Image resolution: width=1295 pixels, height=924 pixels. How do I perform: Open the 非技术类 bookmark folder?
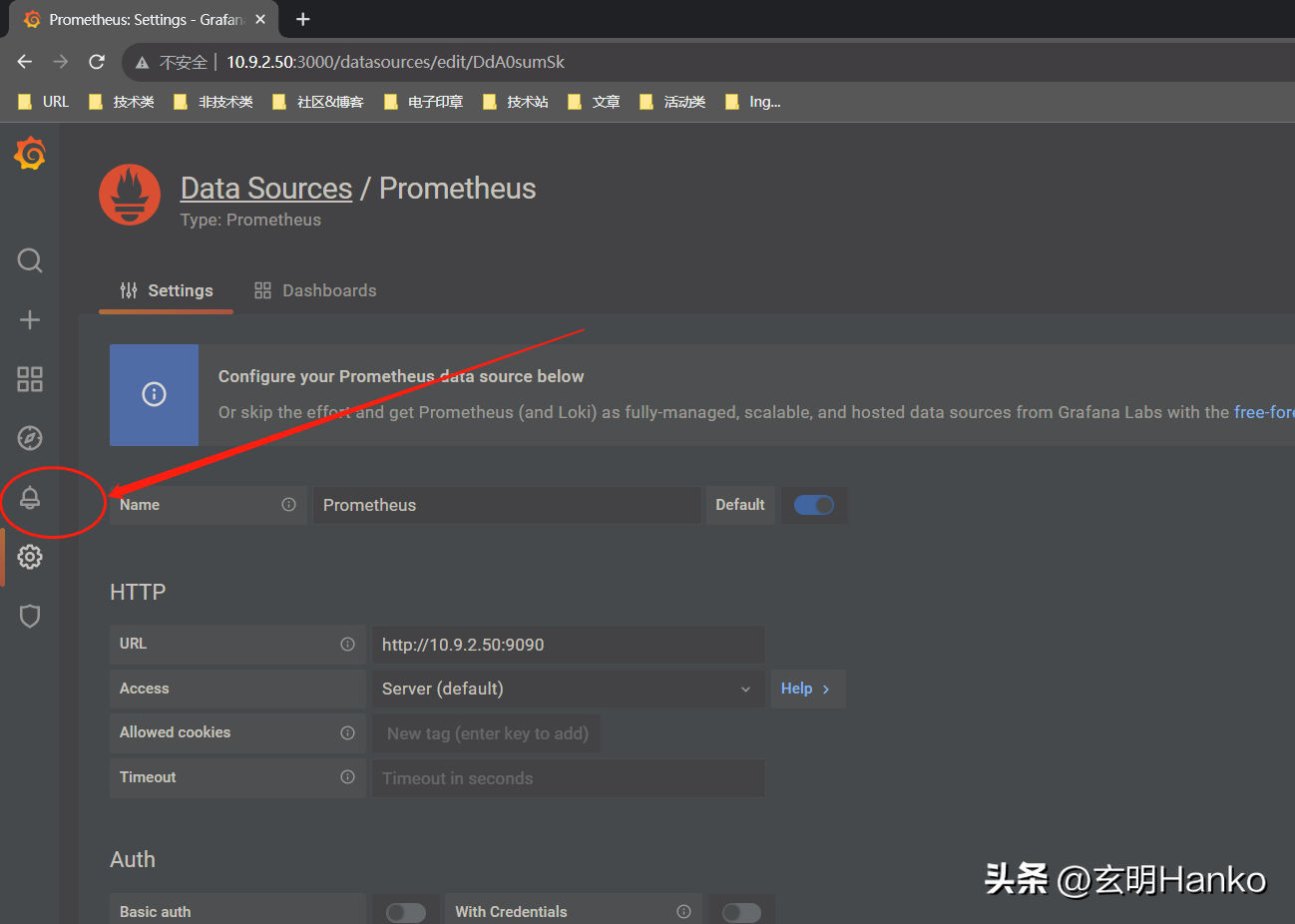tap(214, 102)
